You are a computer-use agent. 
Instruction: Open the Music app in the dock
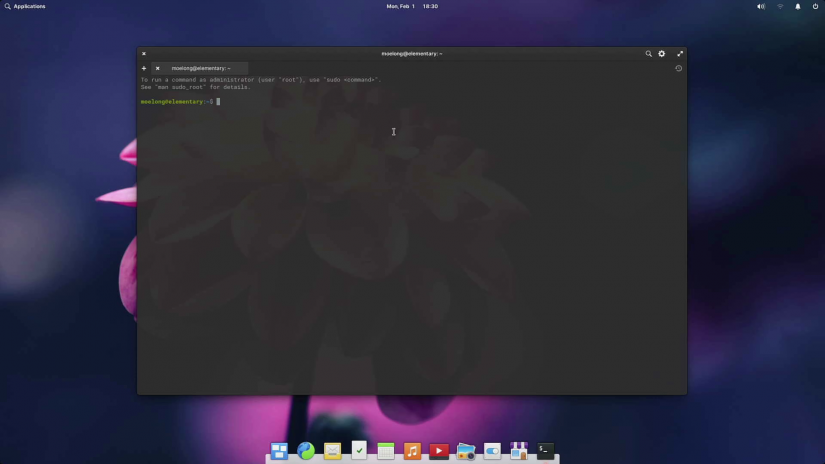pos(412,451)
